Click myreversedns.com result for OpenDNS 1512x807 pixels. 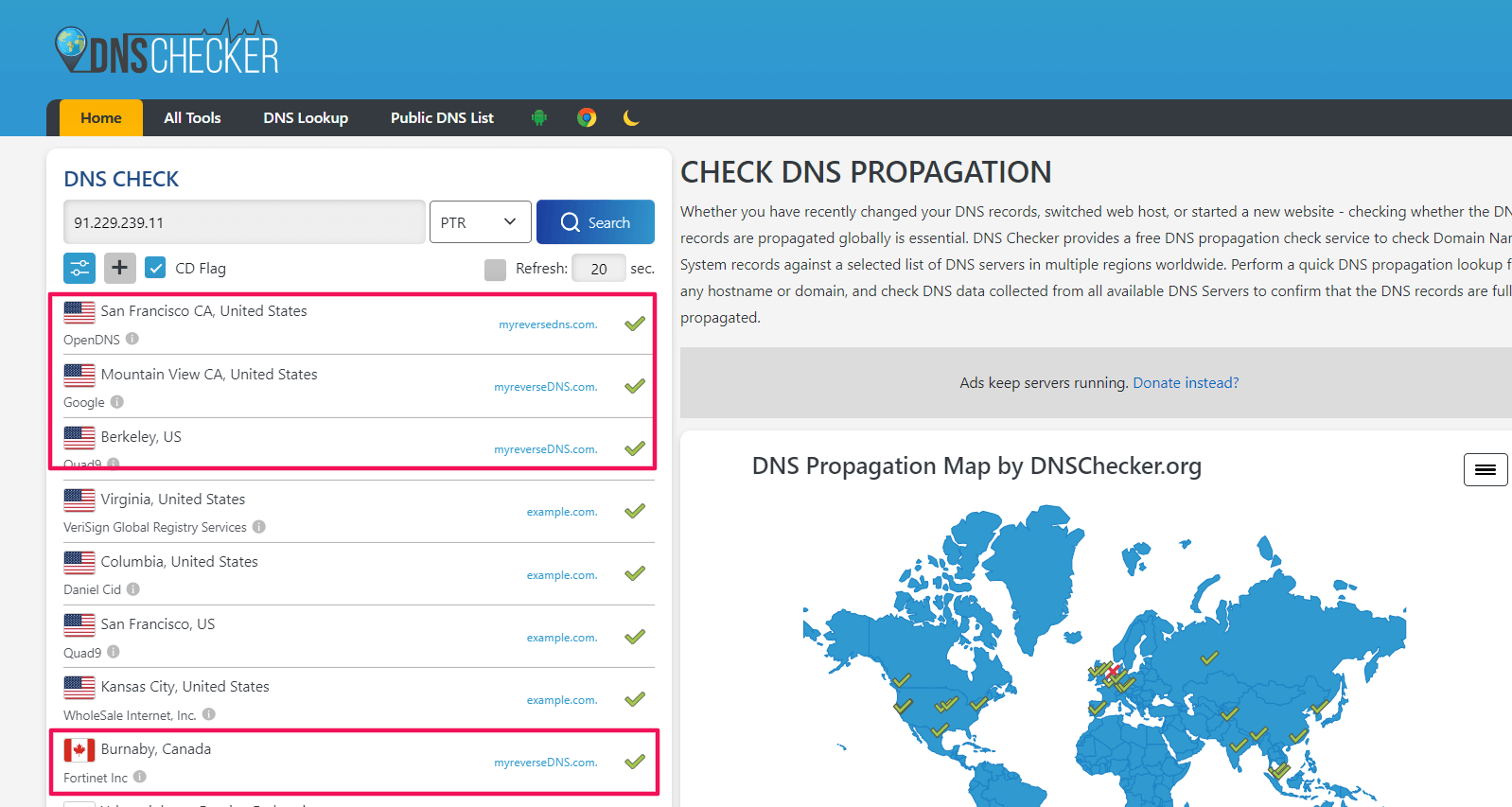(x=548, y=325)
